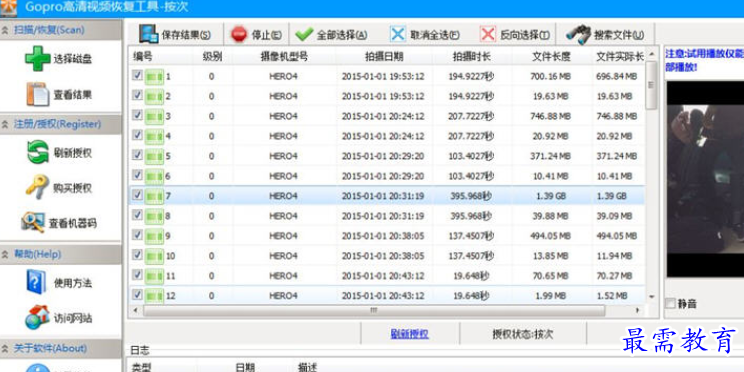The image size is (744, 372).
Task: Click the 授权状态:按次 status label
Action: pyautogui.click(x=523, y=334)
